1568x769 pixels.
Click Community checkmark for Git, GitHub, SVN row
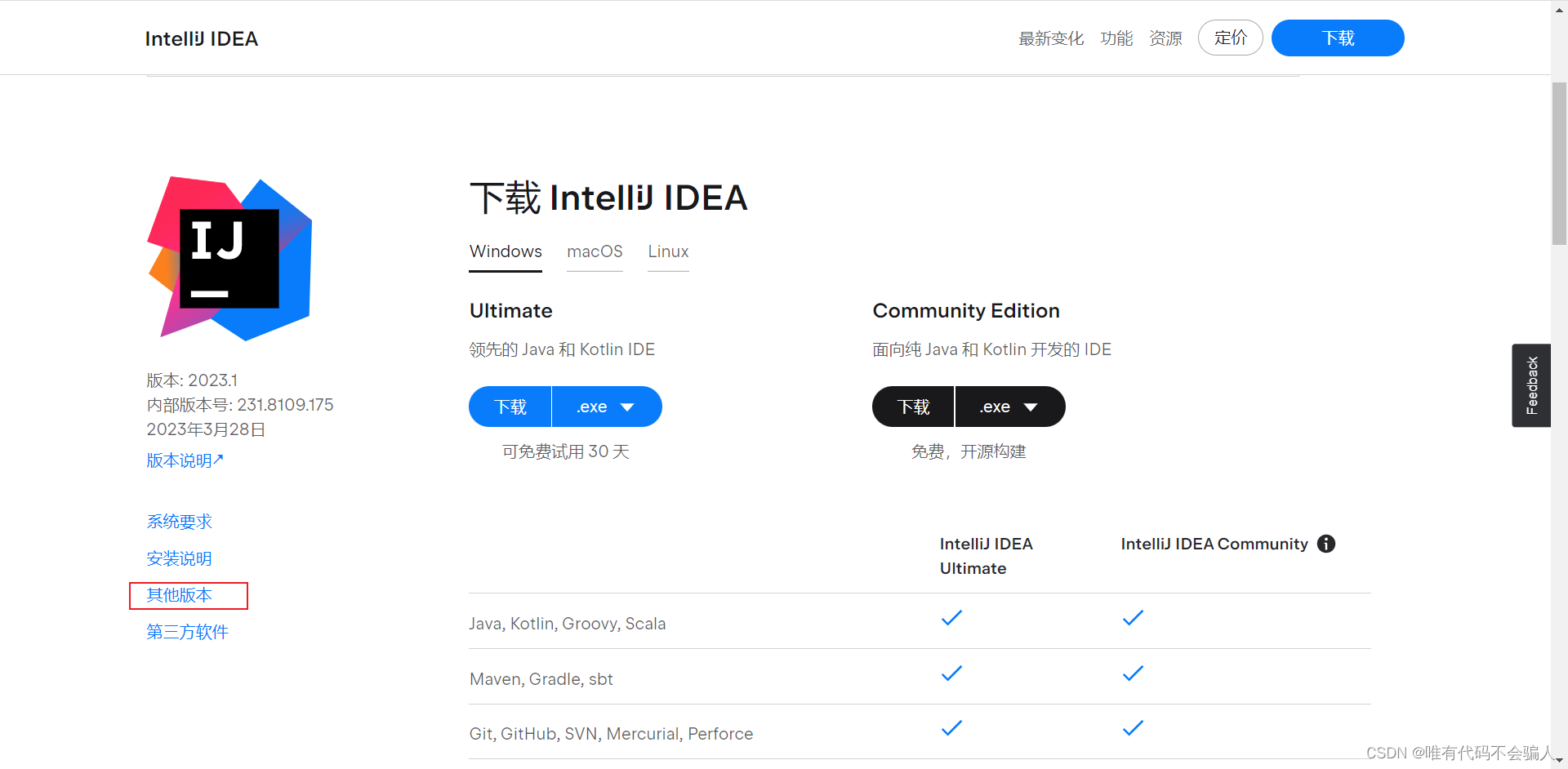(x=1133, y=728)
